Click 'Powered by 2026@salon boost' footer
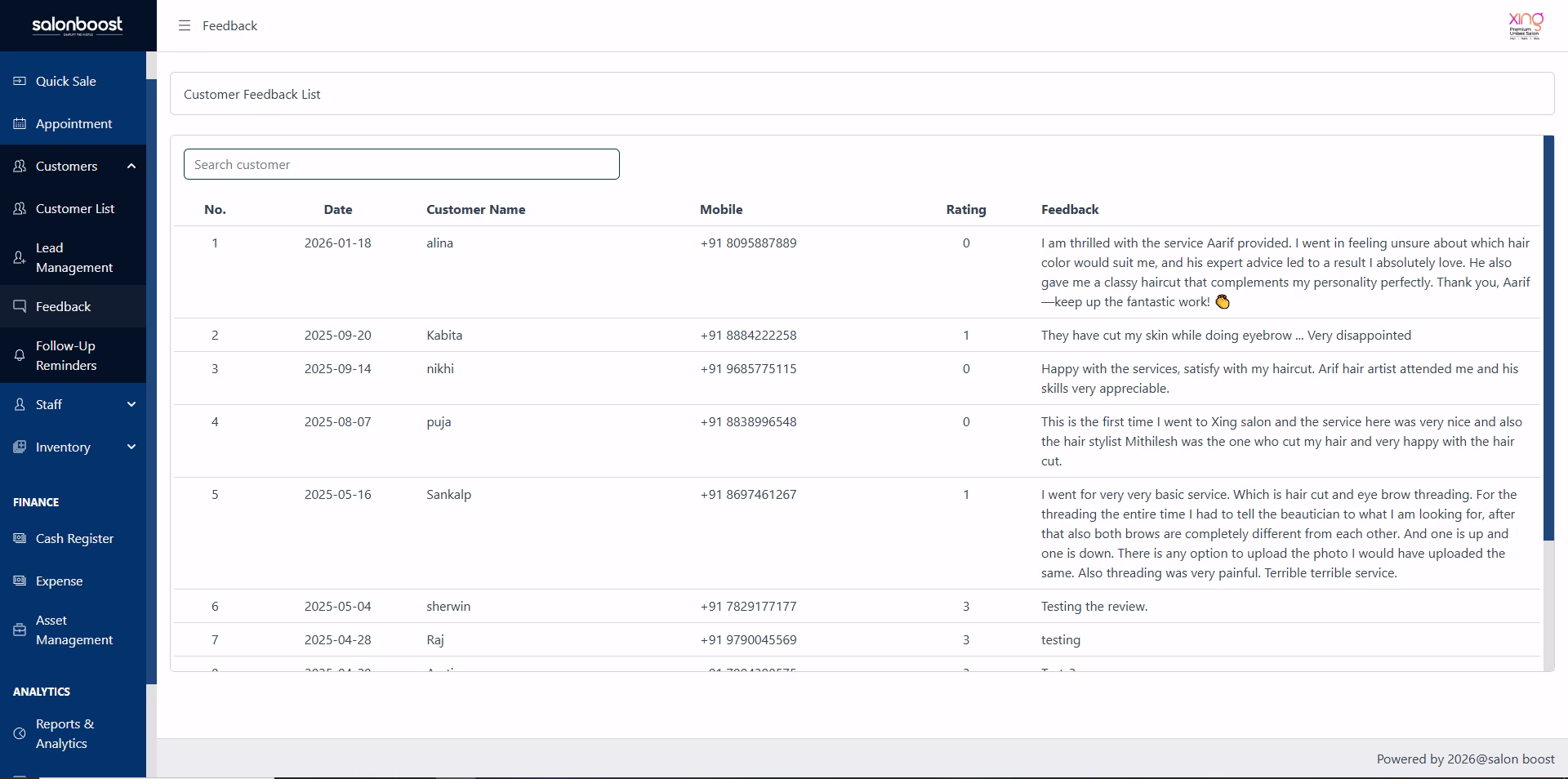Image resolution: width=1568 pixels, height=779 pixels. [x=1465, y=759]
